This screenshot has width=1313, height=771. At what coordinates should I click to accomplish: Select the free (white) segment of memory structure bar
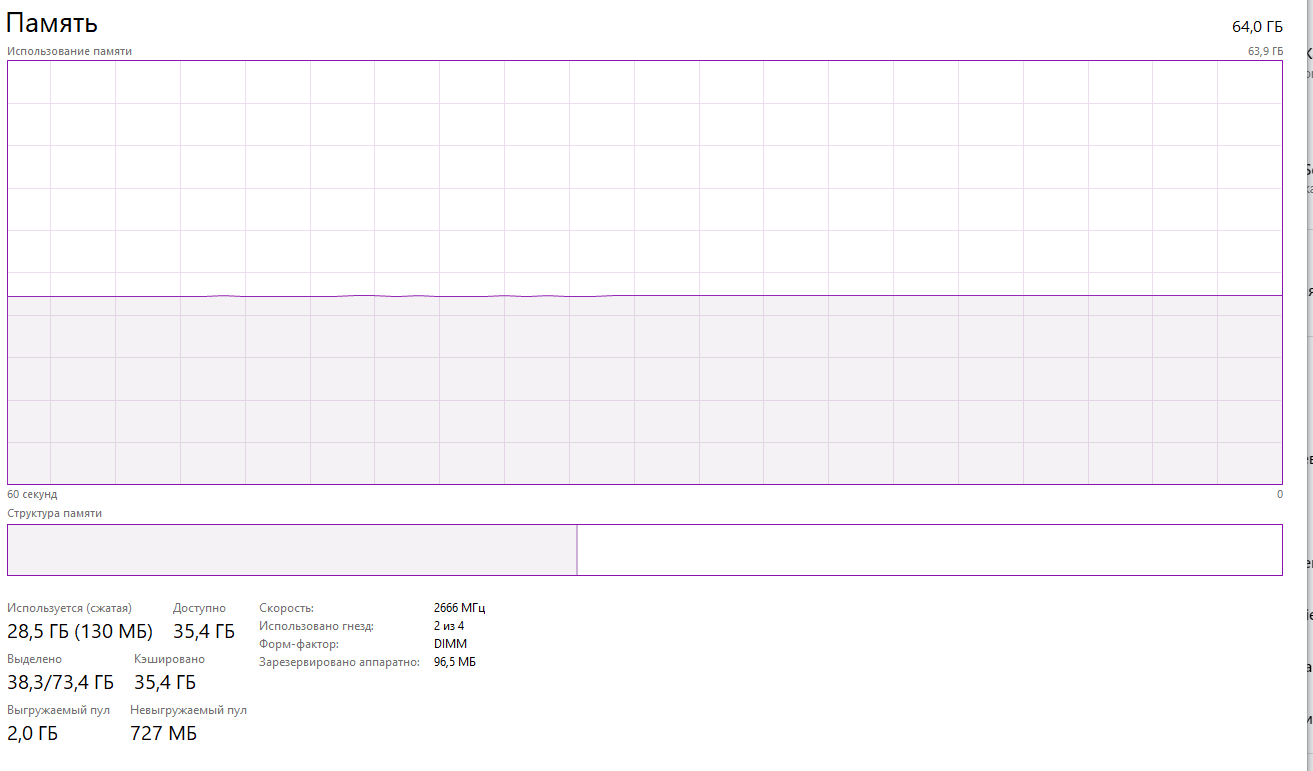click(929, 550)
